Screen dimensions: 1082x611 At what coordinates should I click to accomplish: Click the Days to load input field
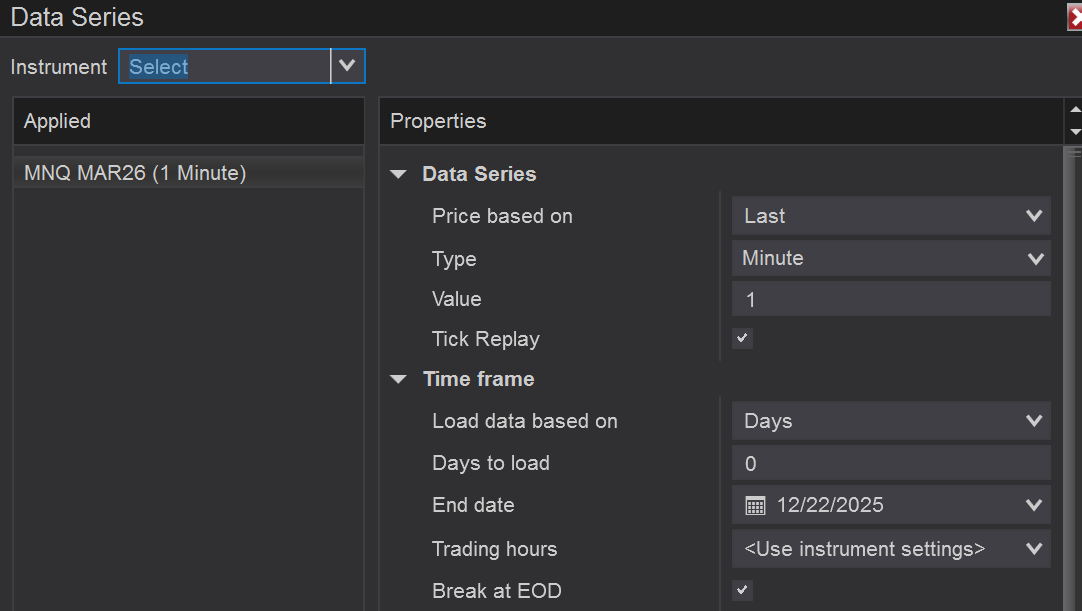(x=890, y=463)
